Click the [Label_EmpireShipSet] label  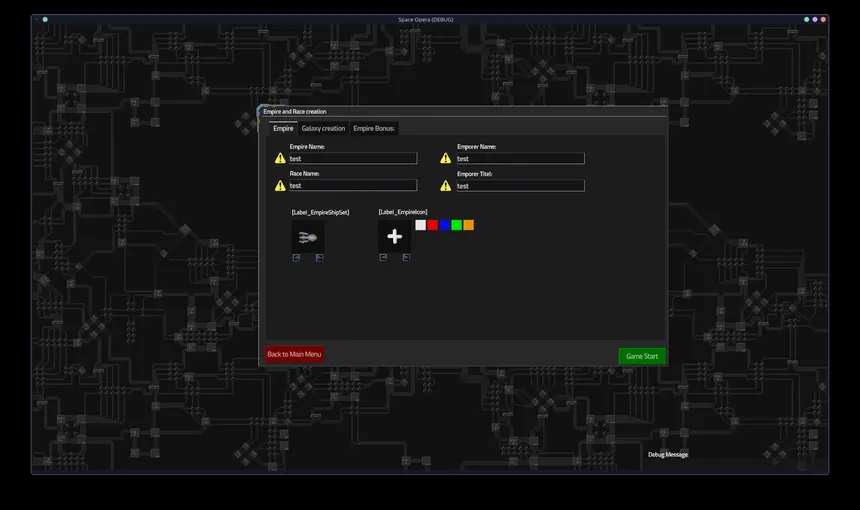pos(320,212)
